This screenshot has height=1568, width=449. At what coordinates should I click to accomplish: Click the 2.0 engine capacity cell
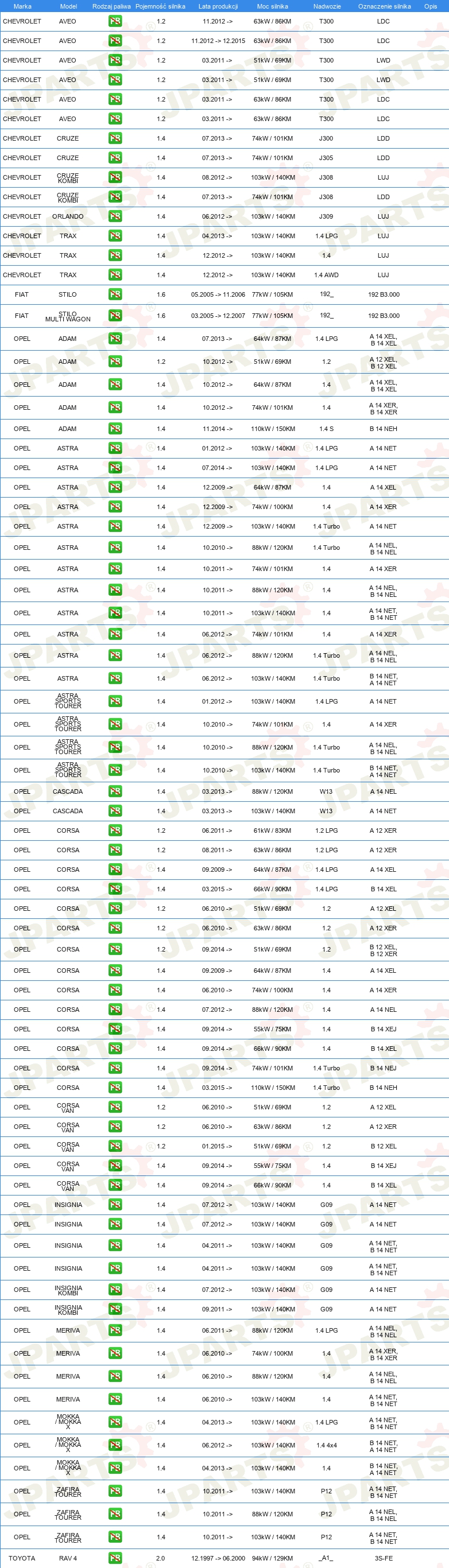point(160,1558)
